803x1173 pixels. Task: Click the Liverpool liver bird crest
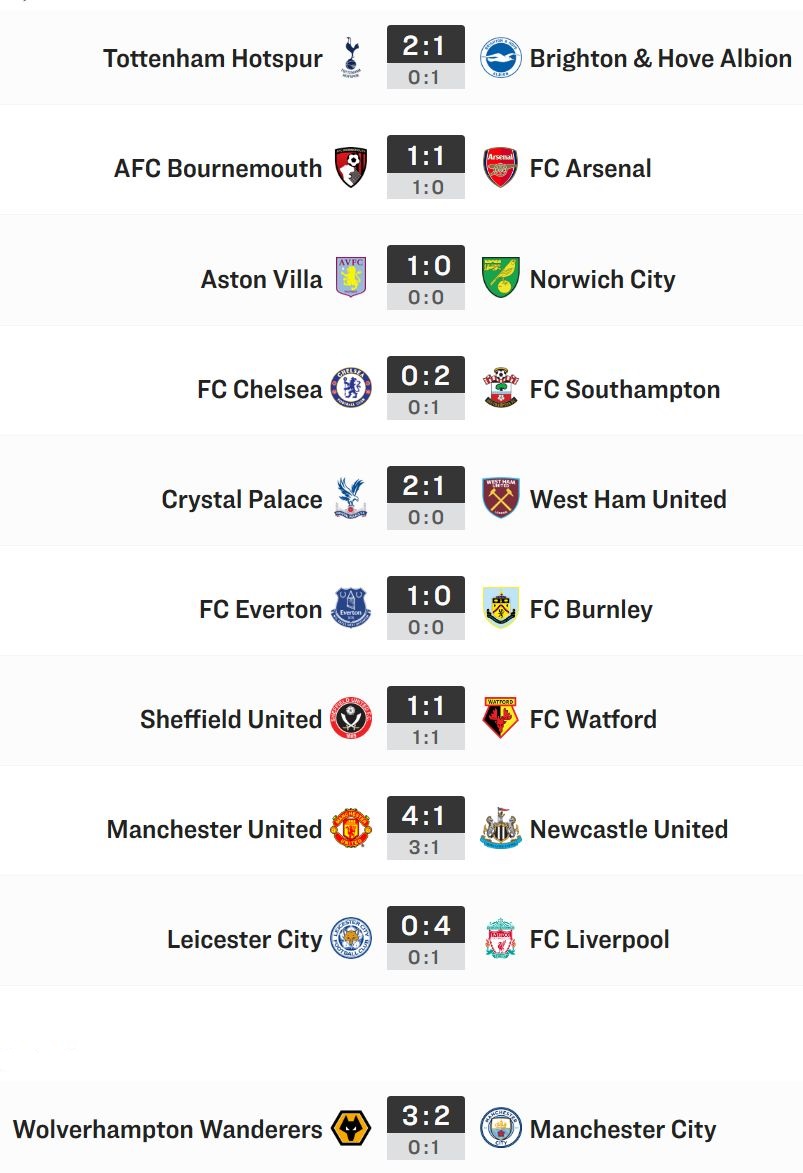(501, 938)
